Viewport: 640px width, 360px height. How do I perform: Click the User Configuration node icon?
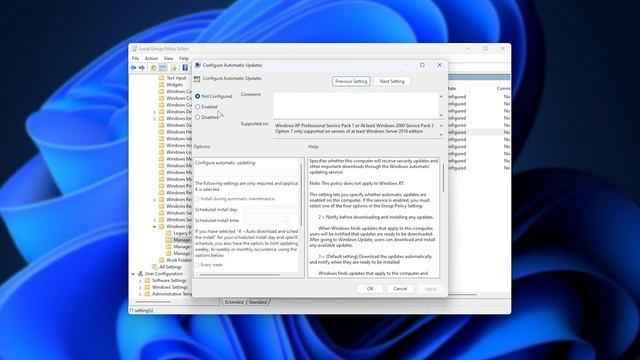pyautogui.click(x=140, y=273)
